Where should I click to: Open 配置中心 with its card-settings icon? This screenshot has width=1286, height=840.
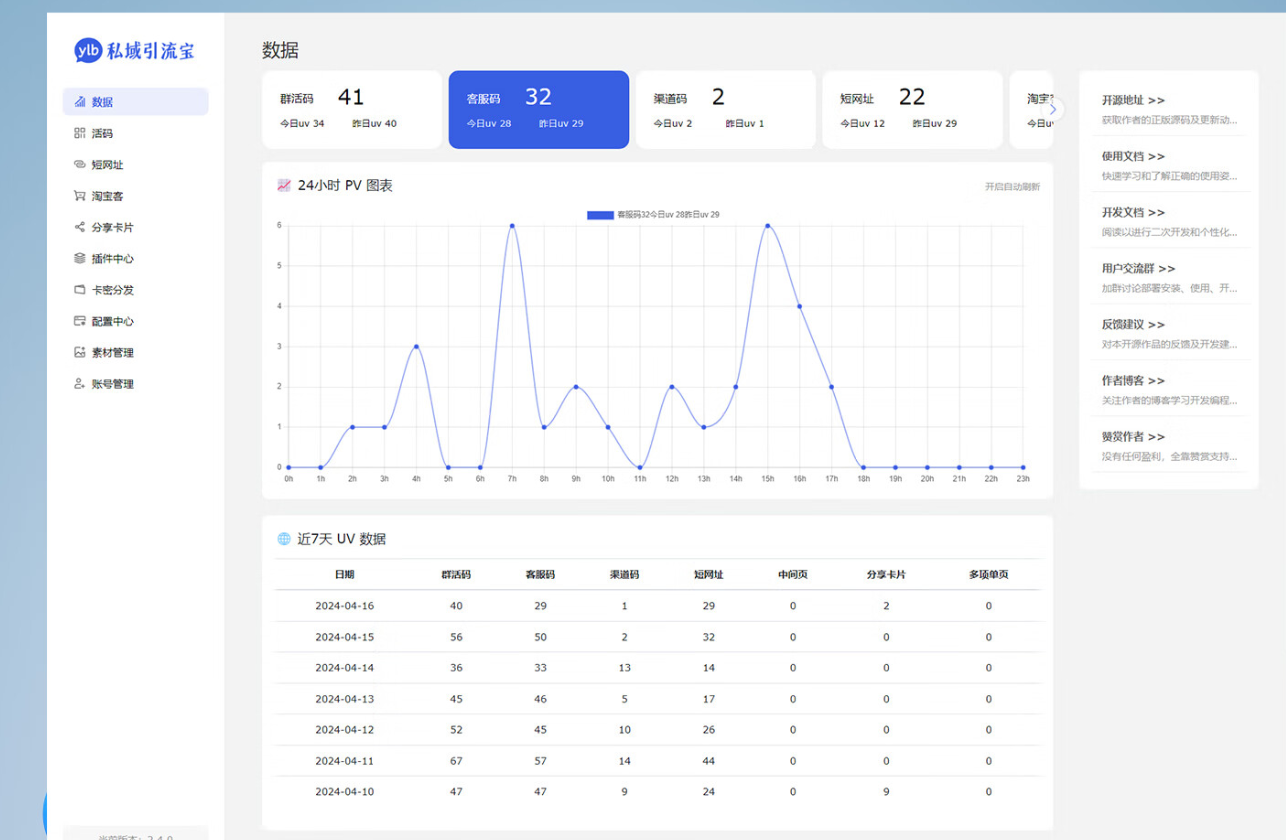pos(80,321)
